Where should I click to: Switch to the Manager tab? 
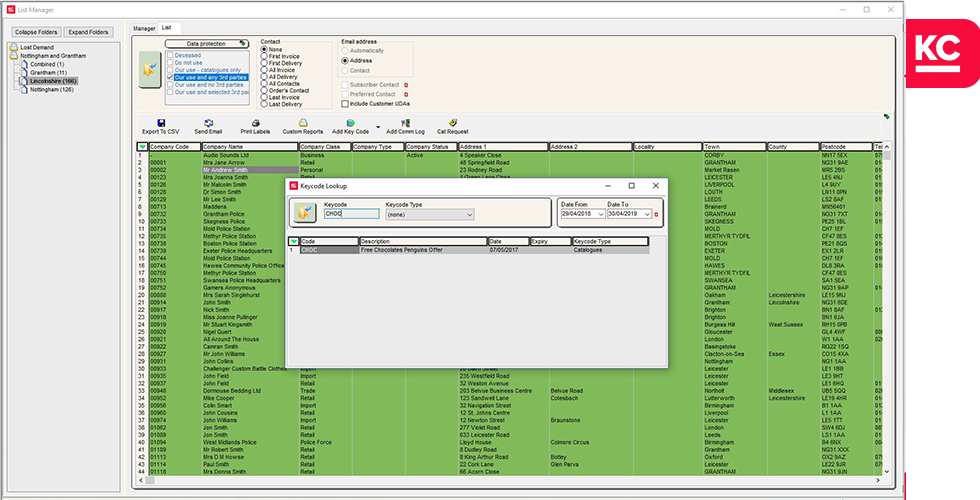click(144, 28)
